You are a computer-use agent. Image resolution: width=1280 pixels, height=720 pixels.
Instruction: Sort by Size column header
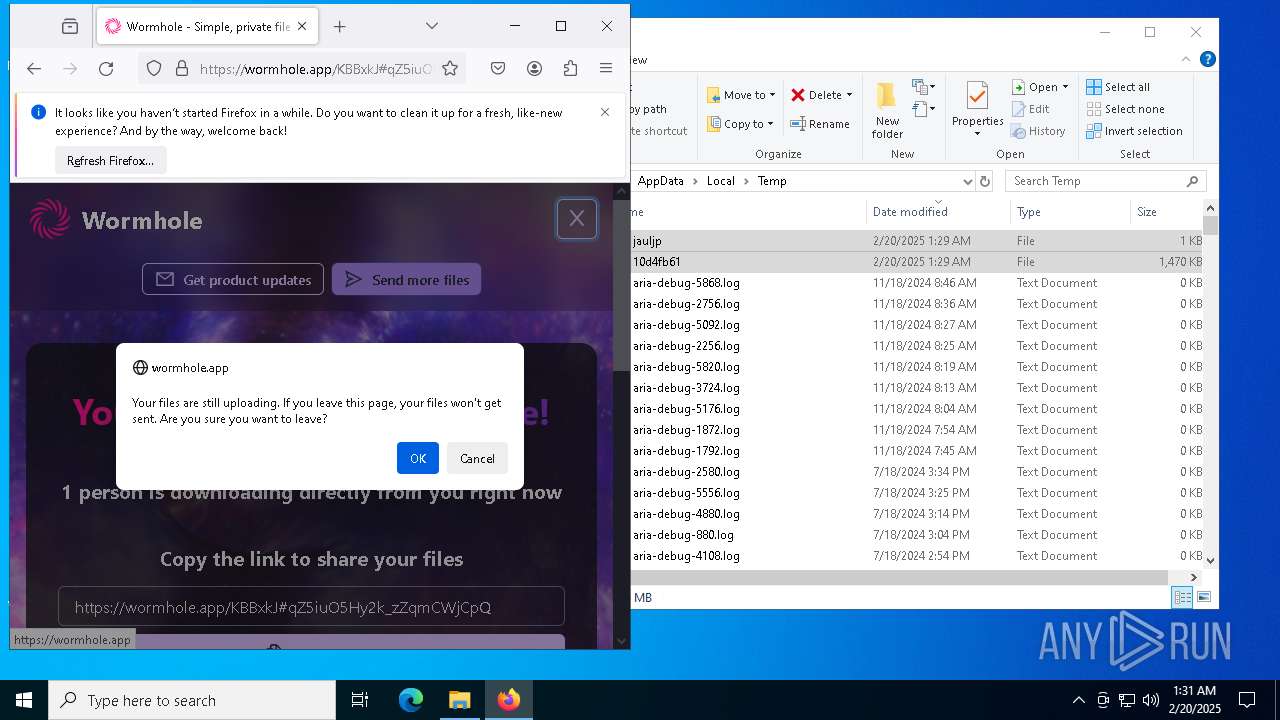(x=1165, y=212)
